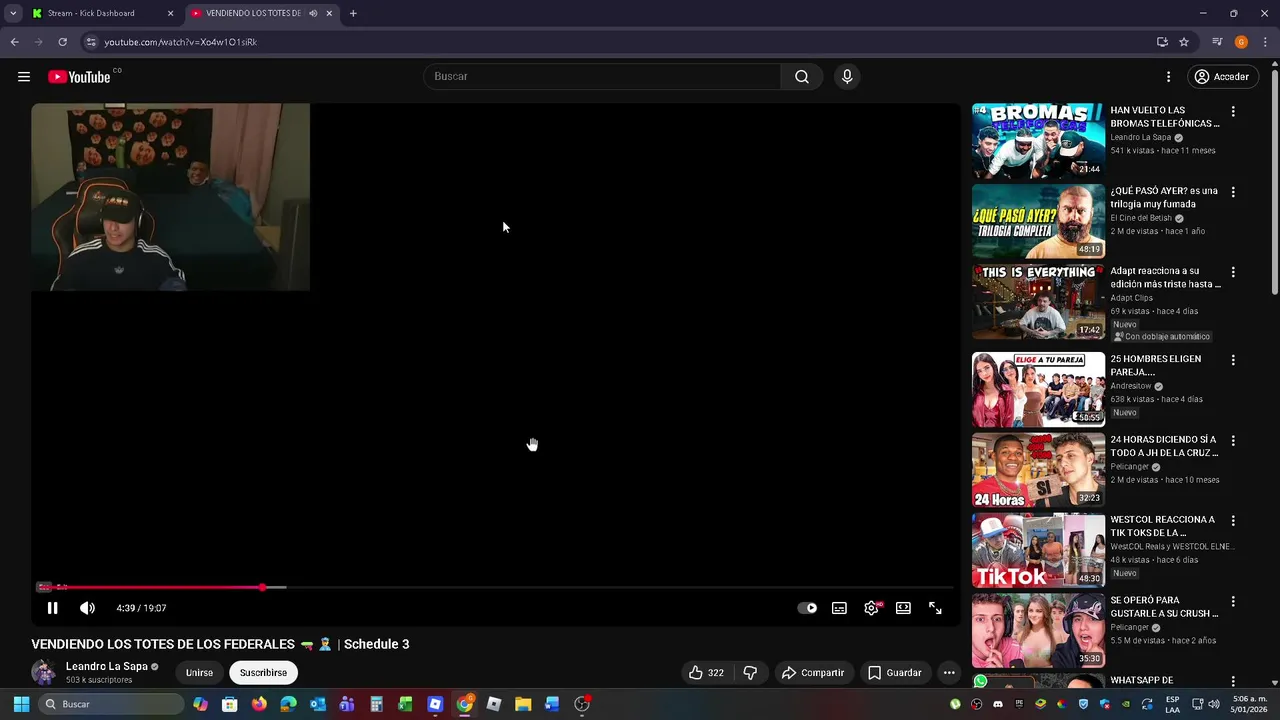Open the ¿QUÉ PASÓ AYER? trilogía thumbnail
The image size is (1280, 720).
[x=1038, y=221]
